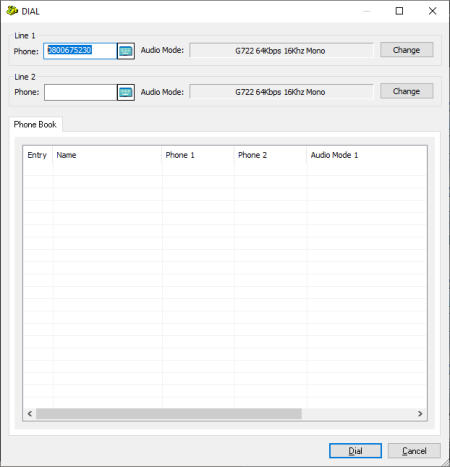Click phone book scroll left arrow
This screenshot has height=467, width=450.
30,414
